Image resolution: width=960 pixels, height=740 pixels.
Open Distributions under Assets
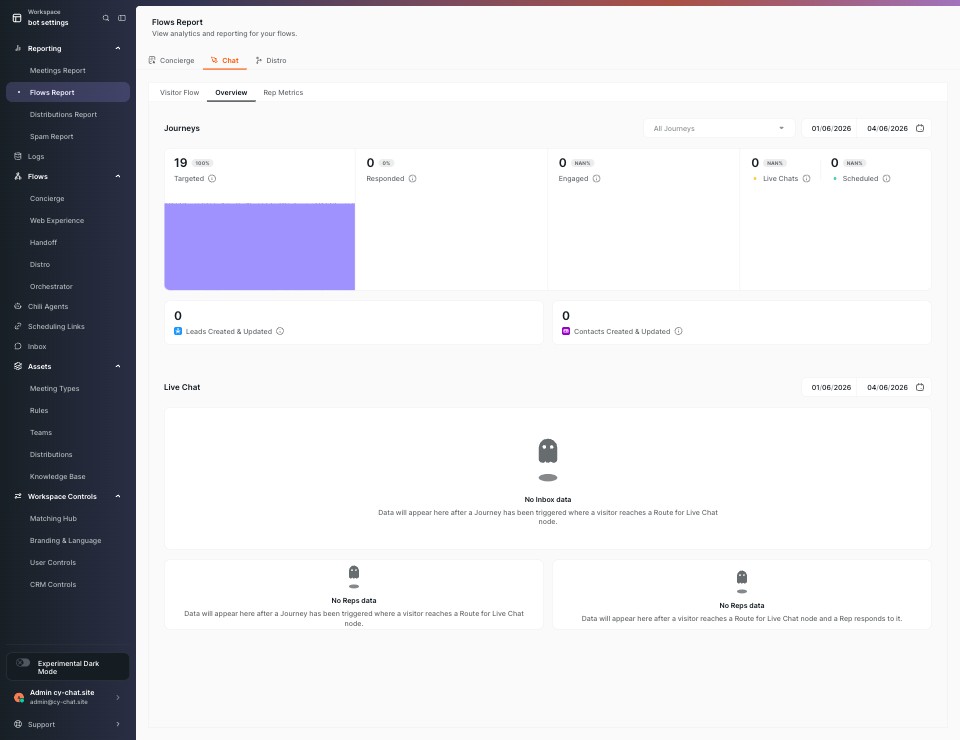point(51,454)
